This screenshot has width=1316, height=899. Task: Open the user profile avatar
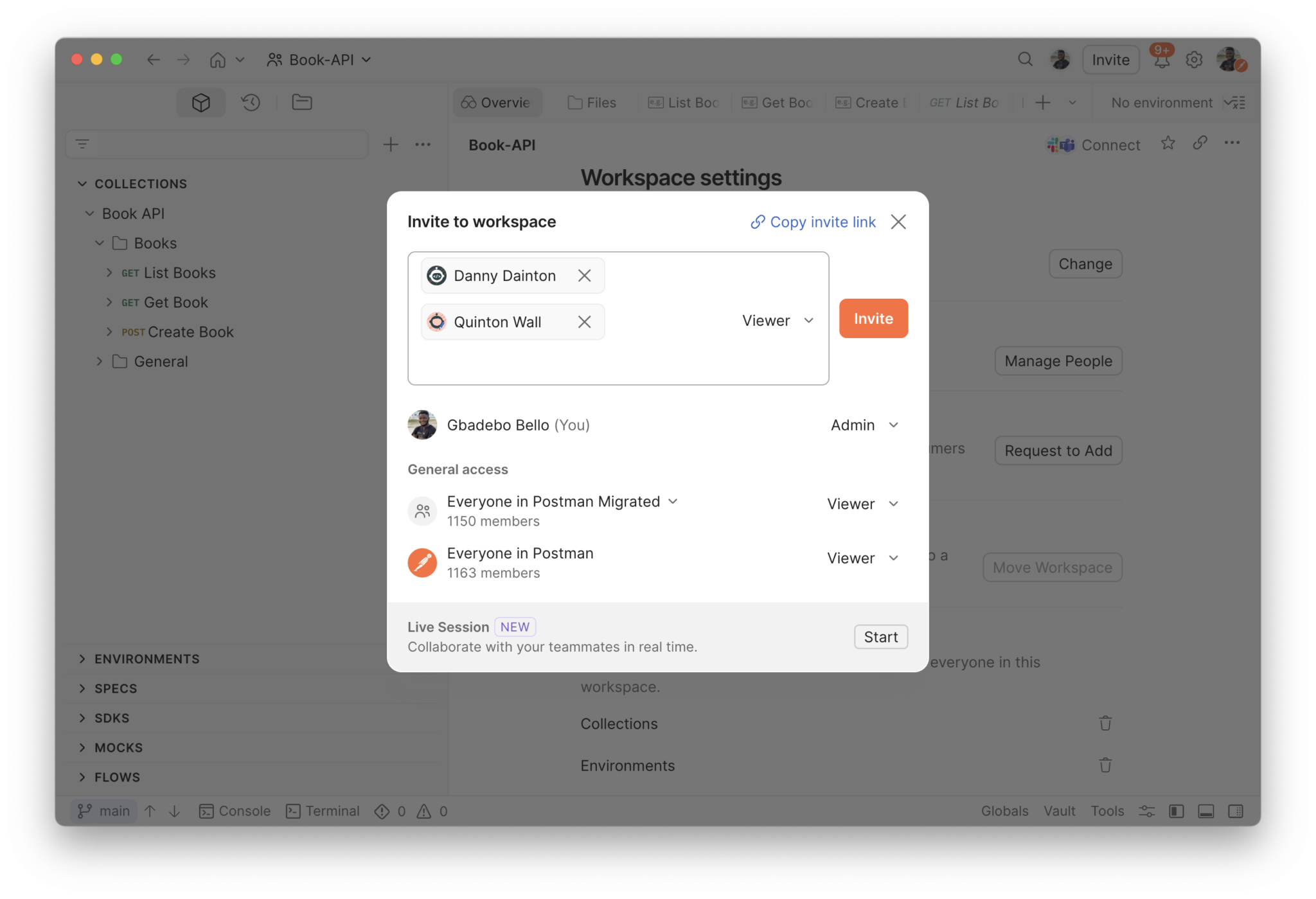point(1231,60)
